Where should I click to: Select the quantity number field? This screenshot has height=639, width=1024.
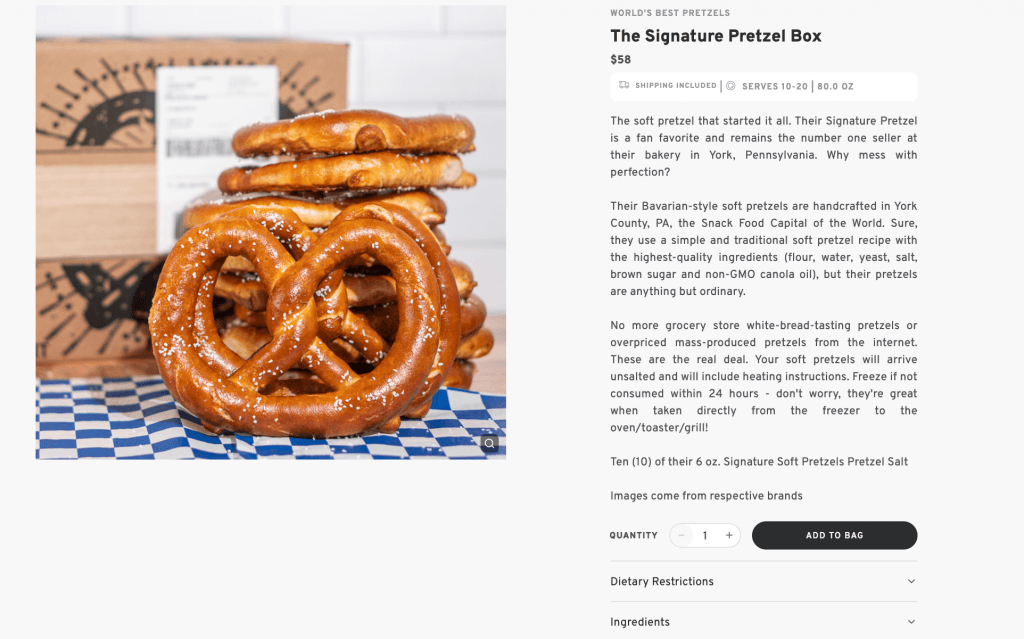[x=705, y=535]
